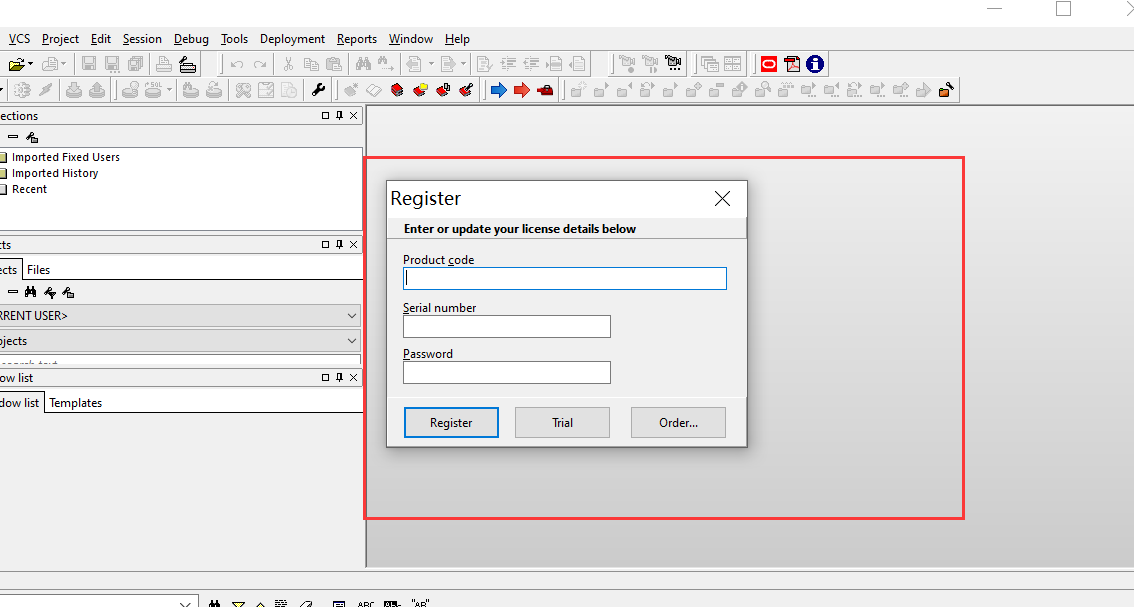This screenshot has height=607, width=1134.
Task: Float the Objects panel using square icon
Action: [325, 245]
